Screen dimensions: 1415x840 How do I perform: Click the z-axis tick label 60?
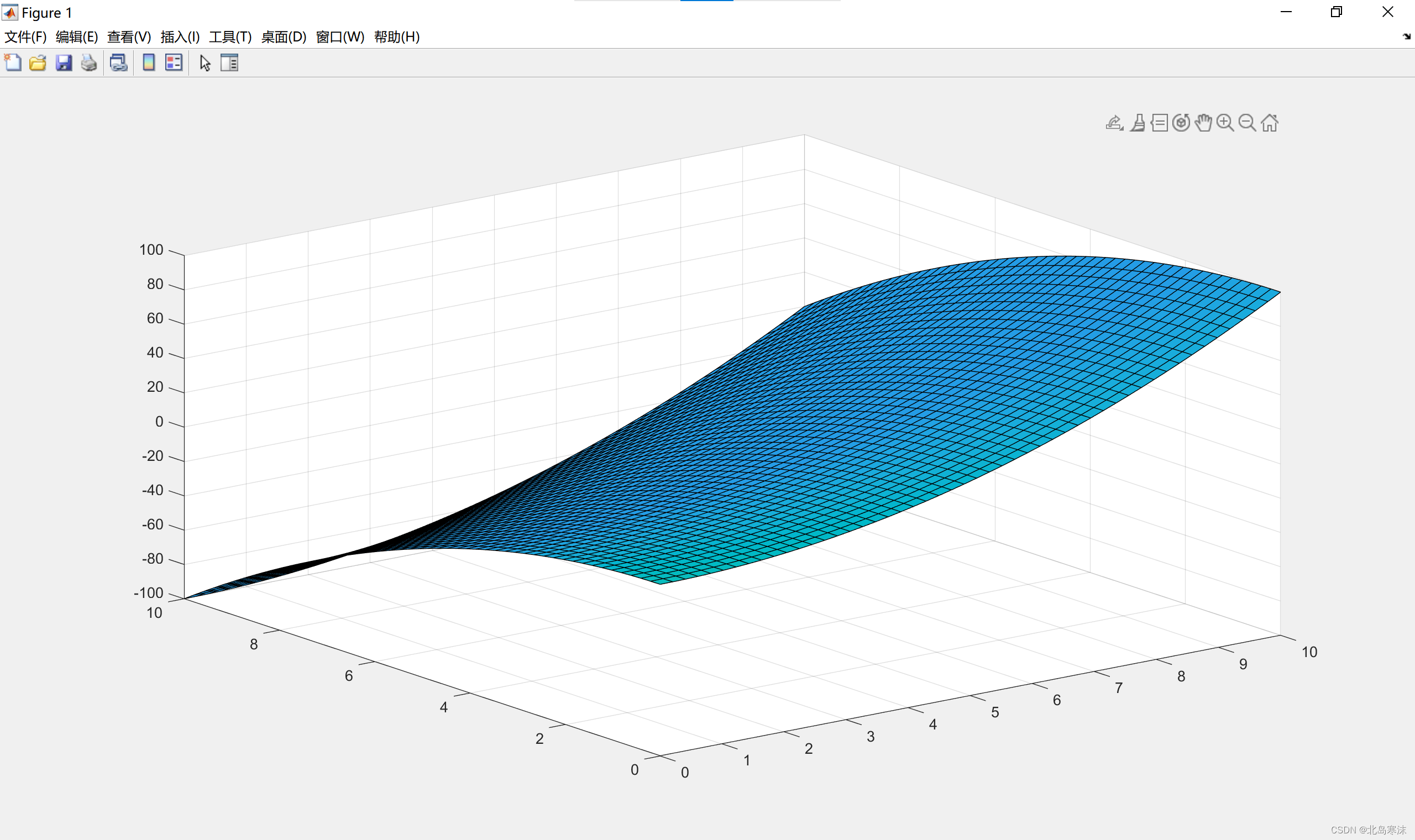click(x=155, y=318)
